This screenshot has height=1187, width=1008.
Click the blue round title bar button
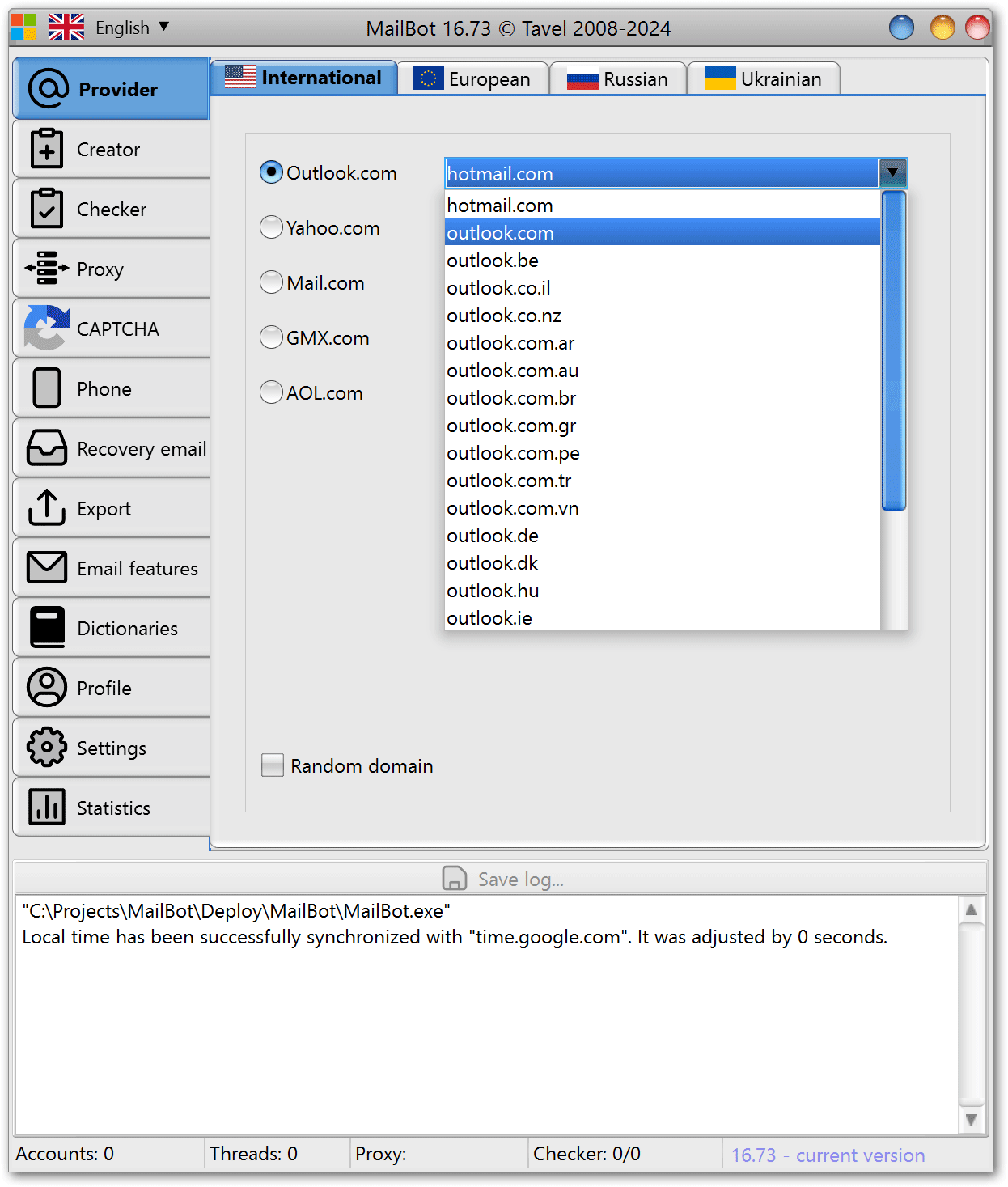[x=901, y=28]
